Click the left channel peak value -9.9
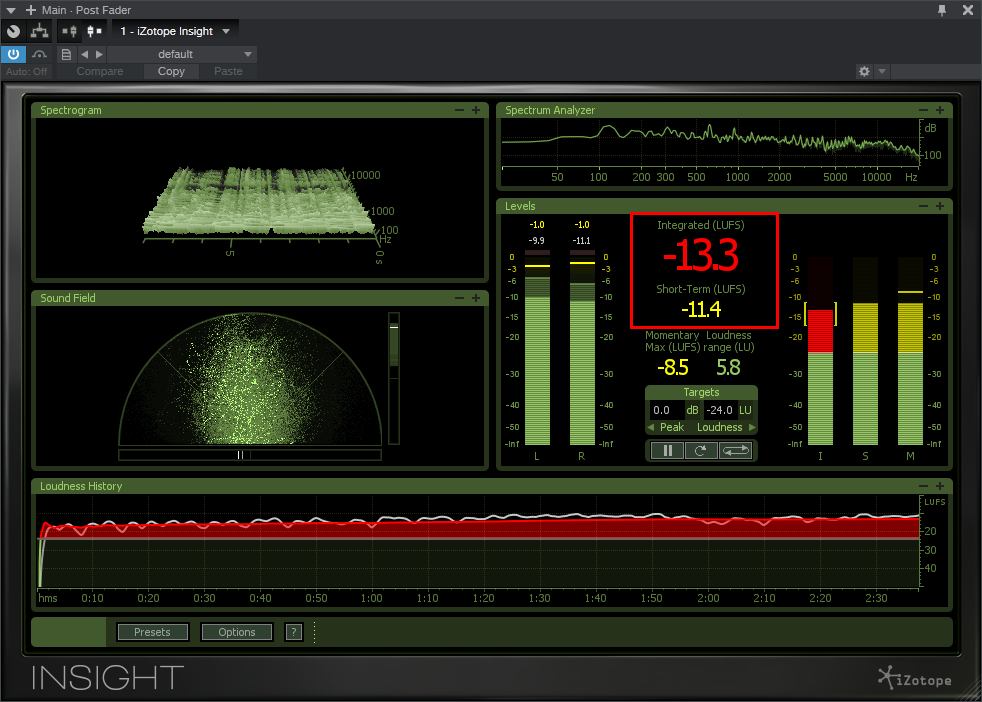 click(x=537, y=240)
